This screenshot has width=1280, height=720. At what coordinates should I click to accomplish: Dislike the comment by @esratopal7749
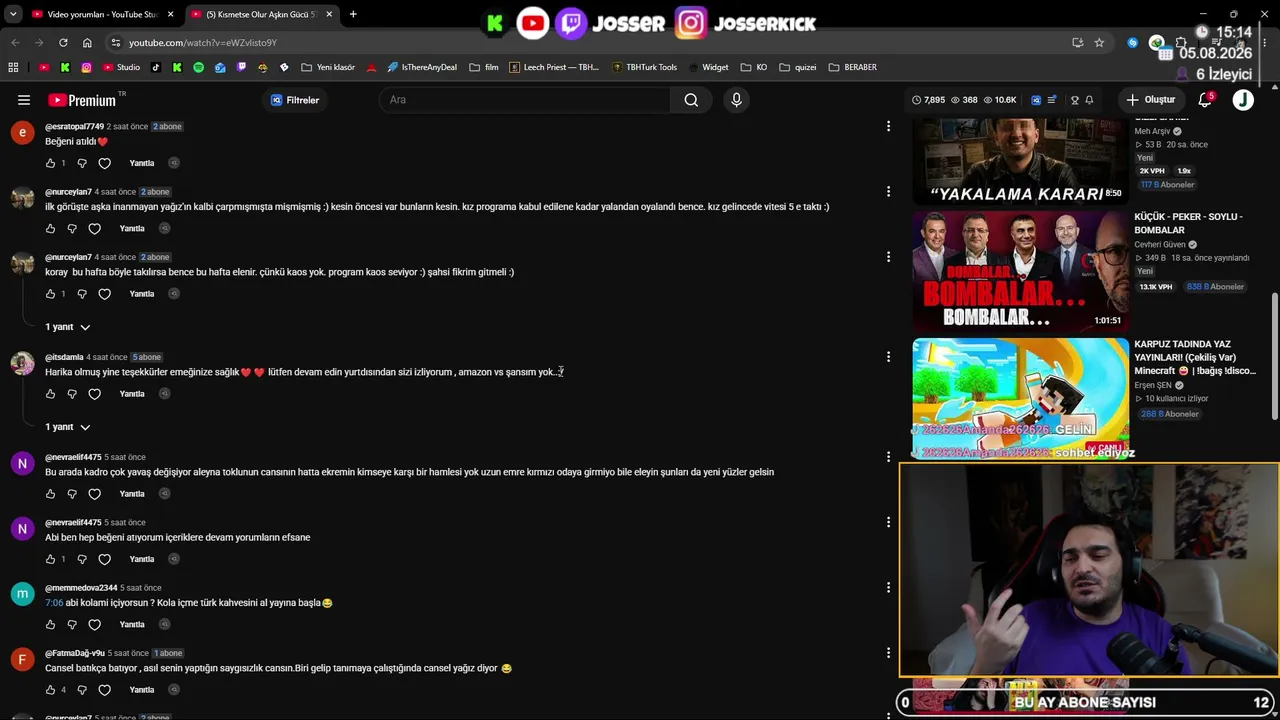click(x=82, y=163)
